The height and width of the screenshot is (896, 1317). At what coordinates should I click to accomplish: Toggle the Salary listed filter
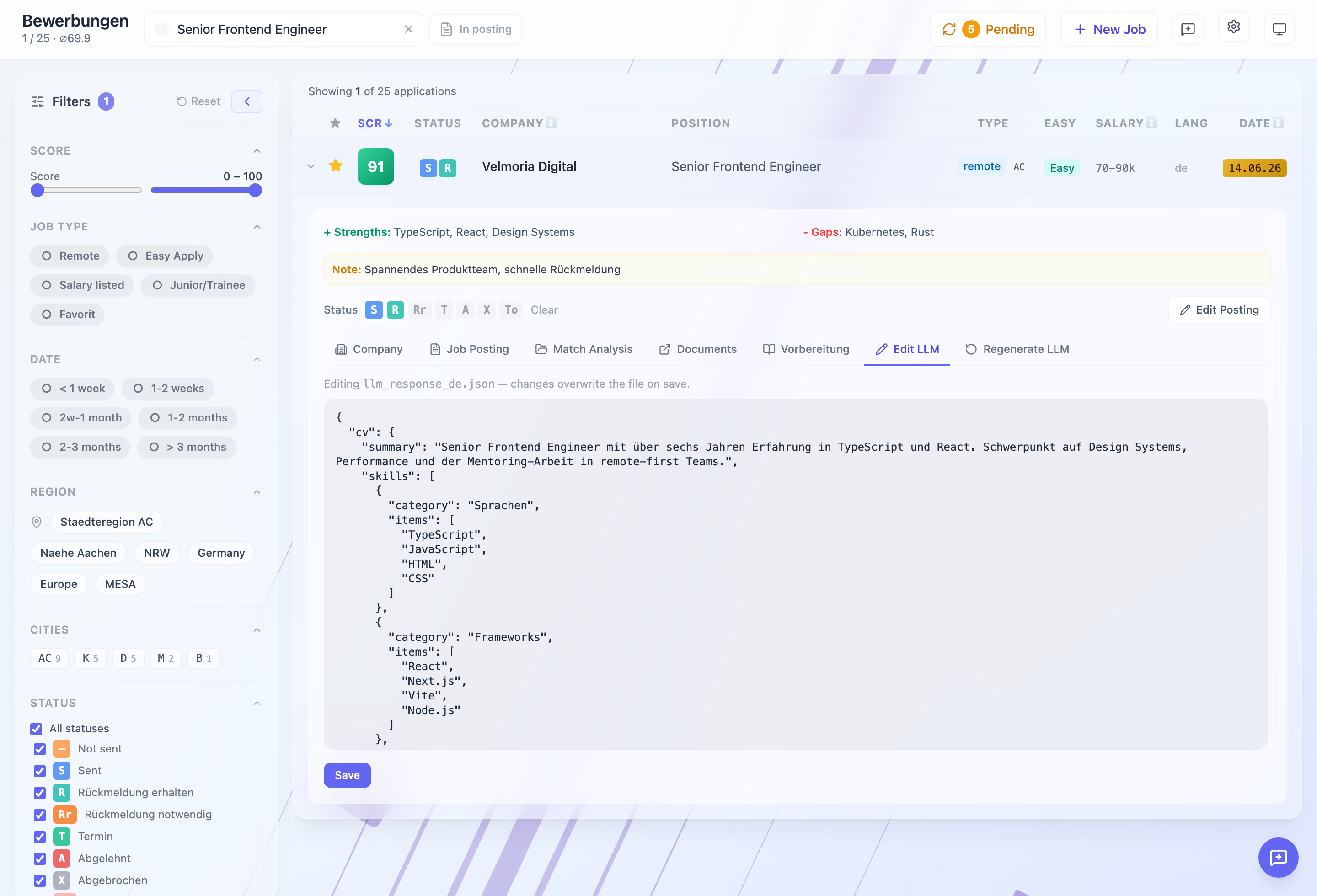point(82,285)
